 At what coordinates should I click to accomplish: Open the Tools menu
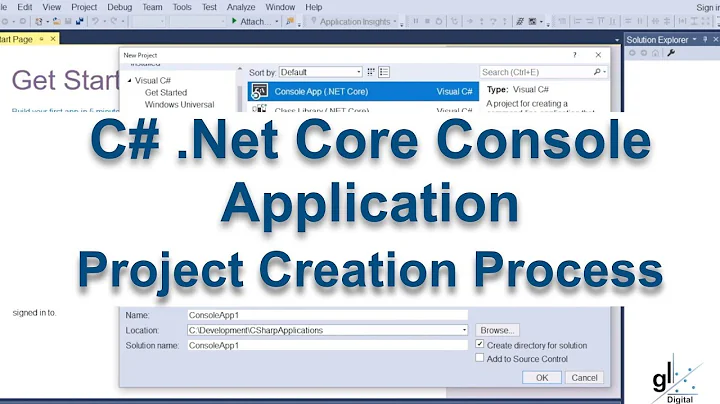click(x=182, y=7)
